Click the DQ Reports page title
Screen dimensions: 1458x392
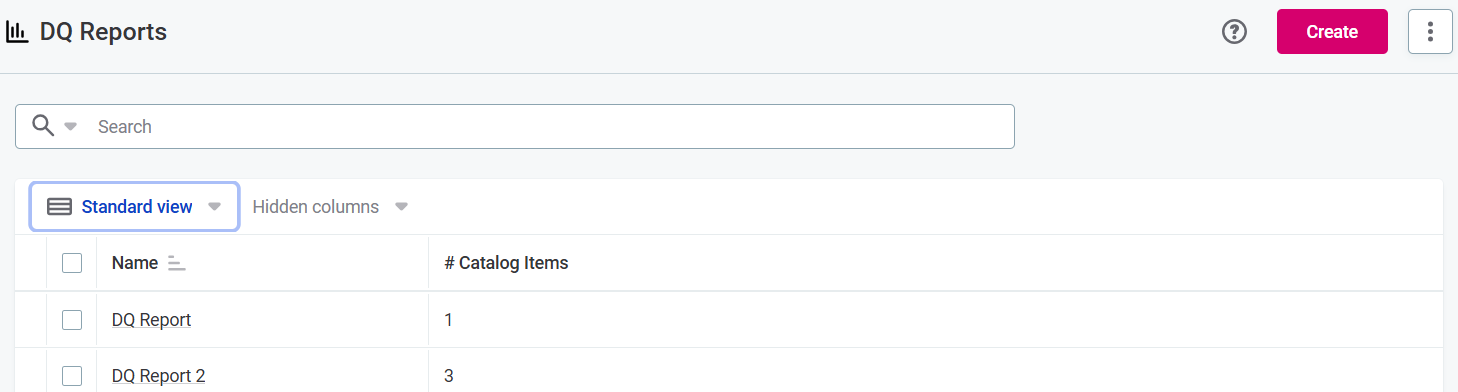coord(103,32)
